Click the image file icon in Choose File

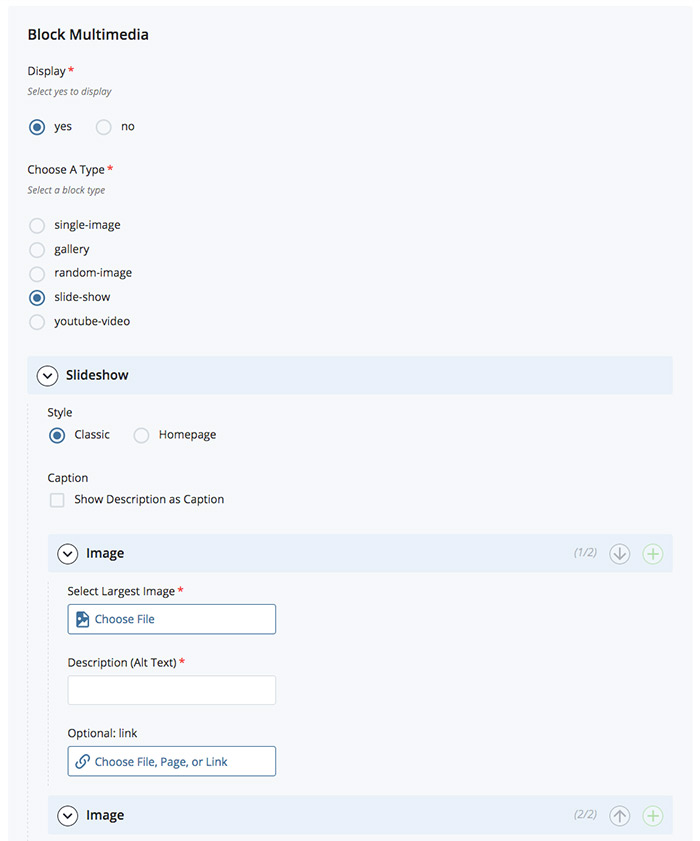coord(82,619)
